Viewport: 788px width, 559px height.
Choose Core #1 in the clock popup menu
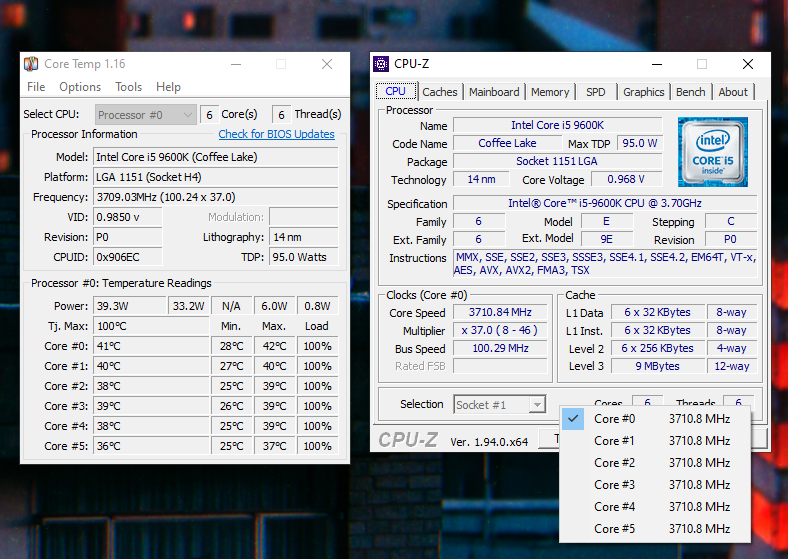(x=655, y=441)
